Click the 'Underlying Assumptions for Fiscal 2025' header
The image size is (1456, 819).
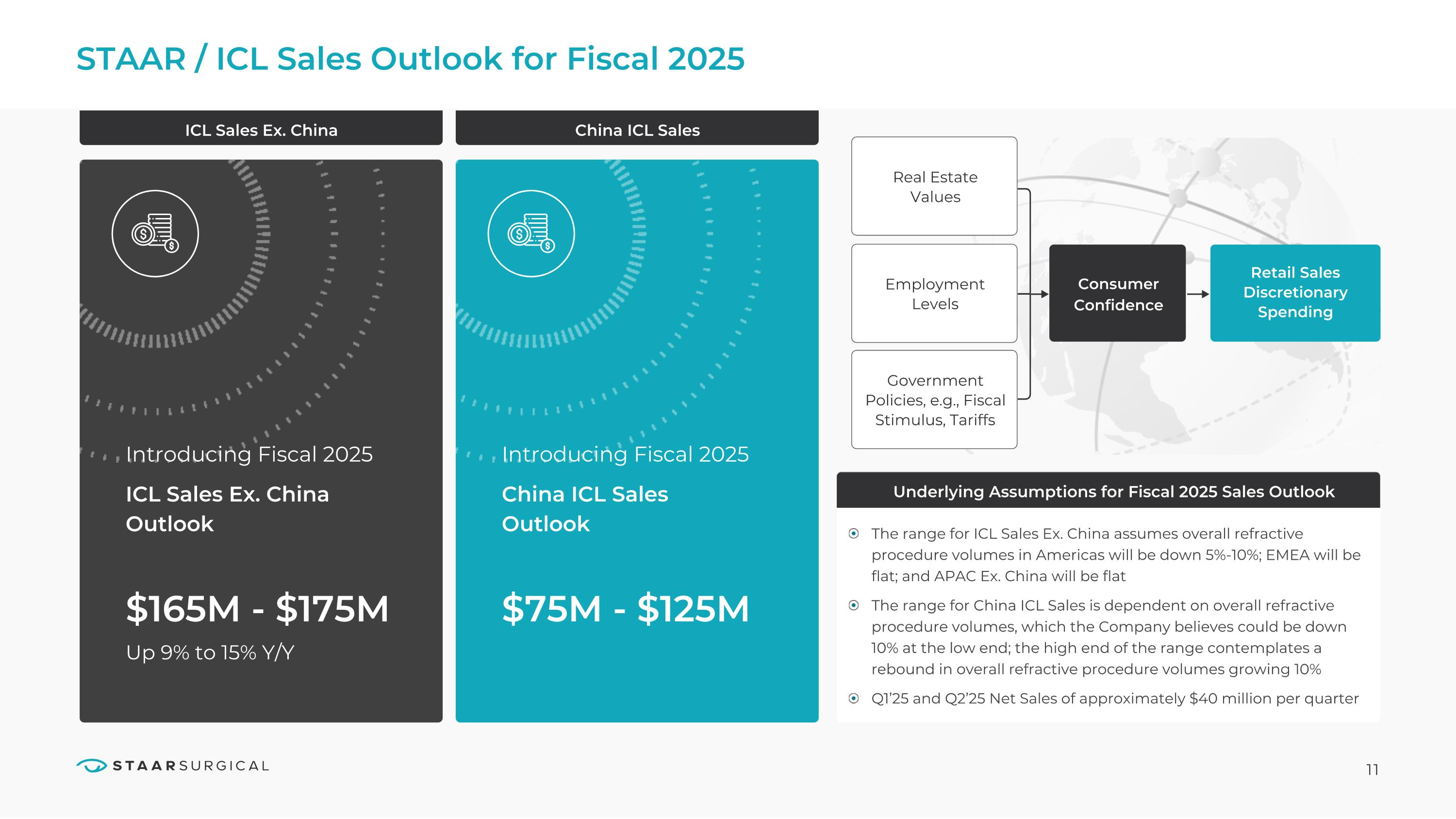(1109, 491)
